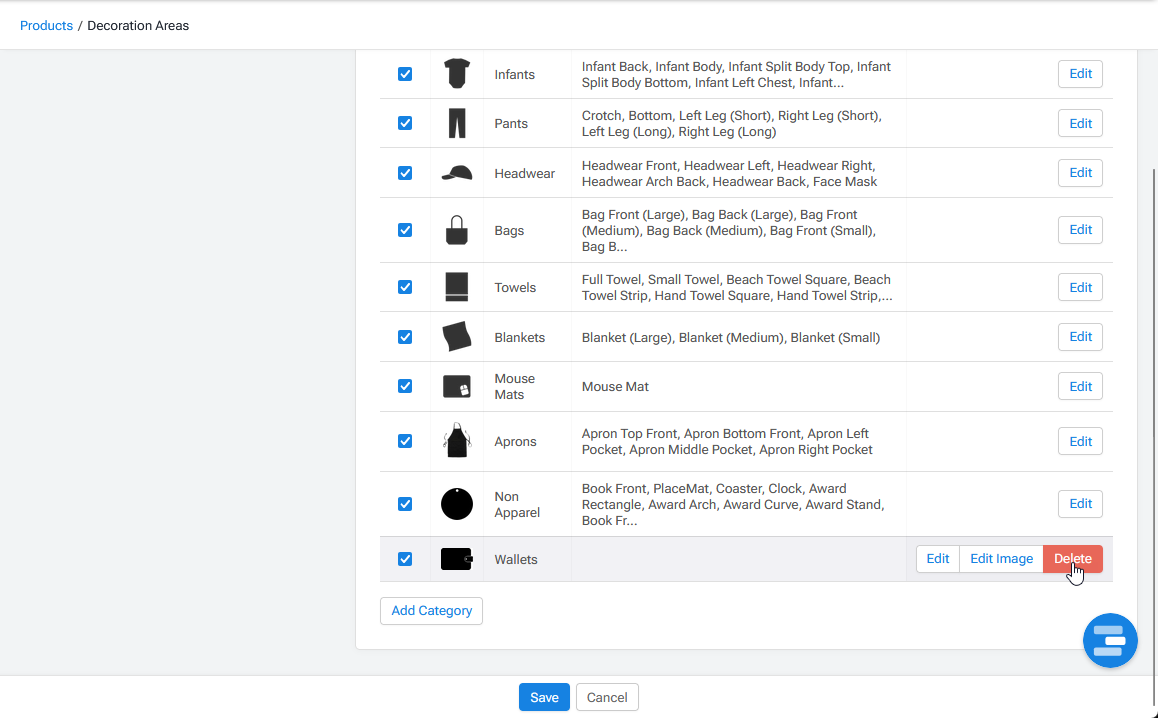Viewport: 1158px width, 718px height.
Task: Click the Non Apparel category name
Action: [517, 505]
